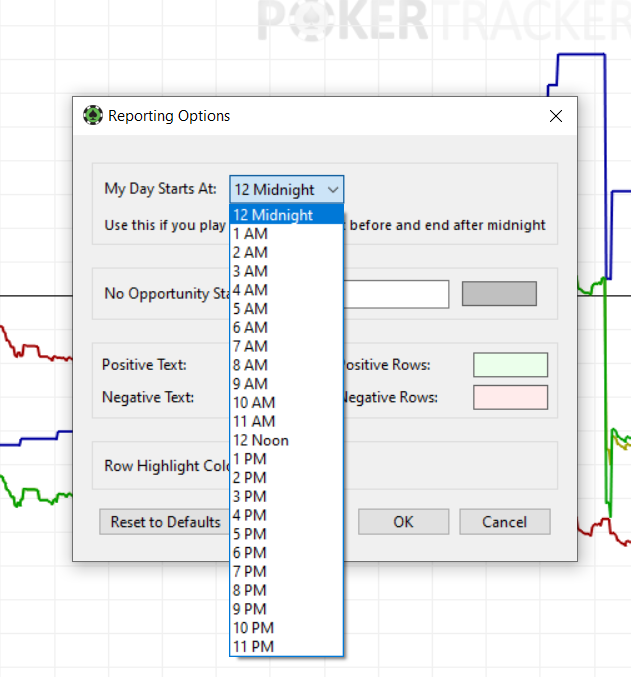Open the Positive Rows green color swatch
This screenshot has width=631, height=677.
511,365
